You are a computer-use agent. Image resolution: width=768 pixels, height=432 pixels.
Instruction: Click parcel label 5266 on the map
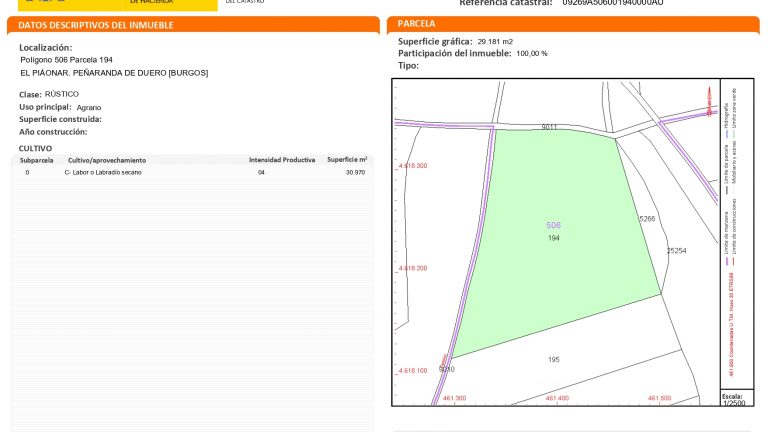coord(646,218)
